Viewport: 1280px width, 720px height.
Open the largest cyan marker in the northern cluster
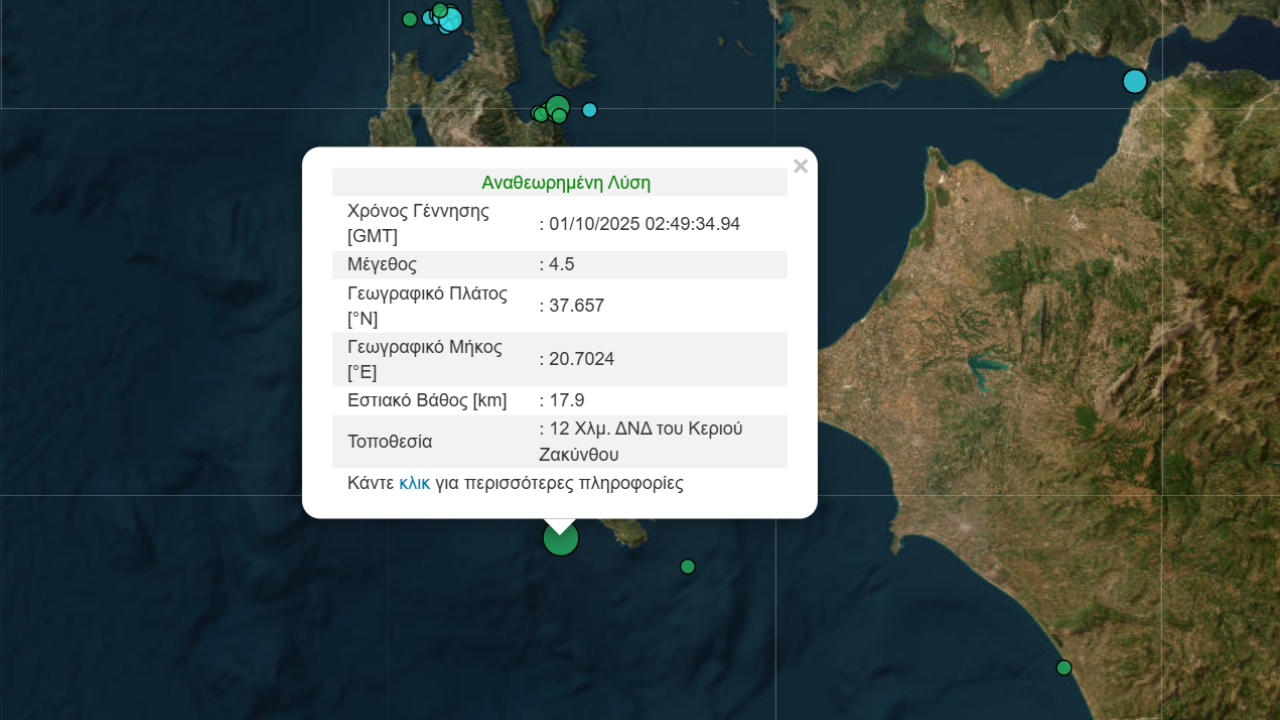click(451, 19)
